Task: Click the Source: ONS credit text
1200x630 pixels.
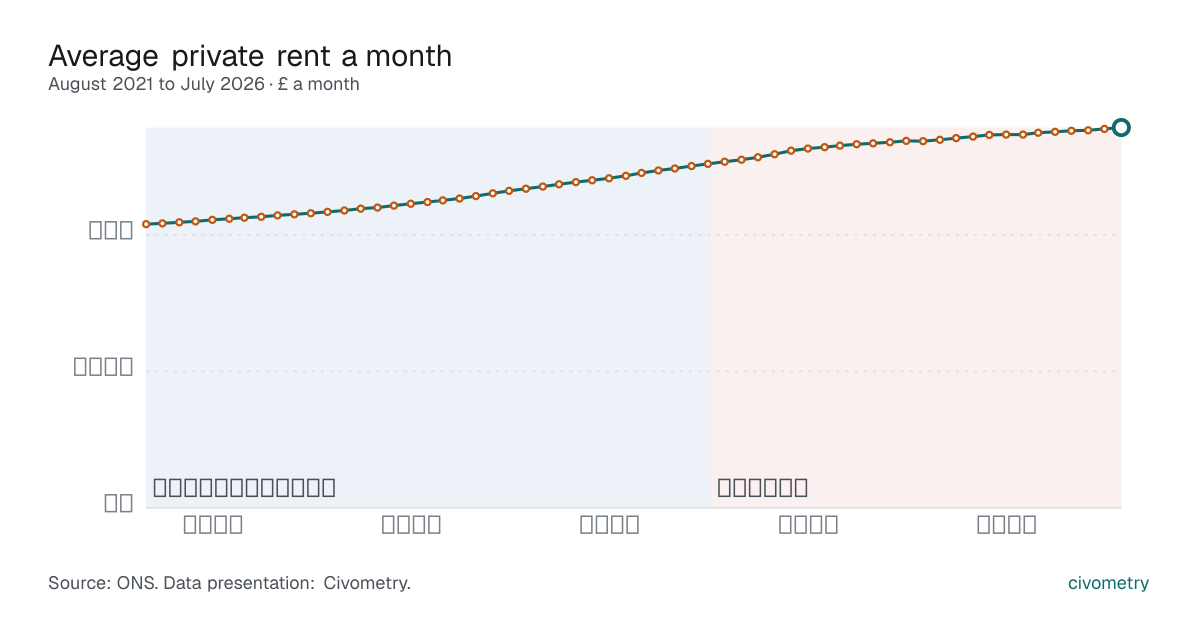Action: 229,583
